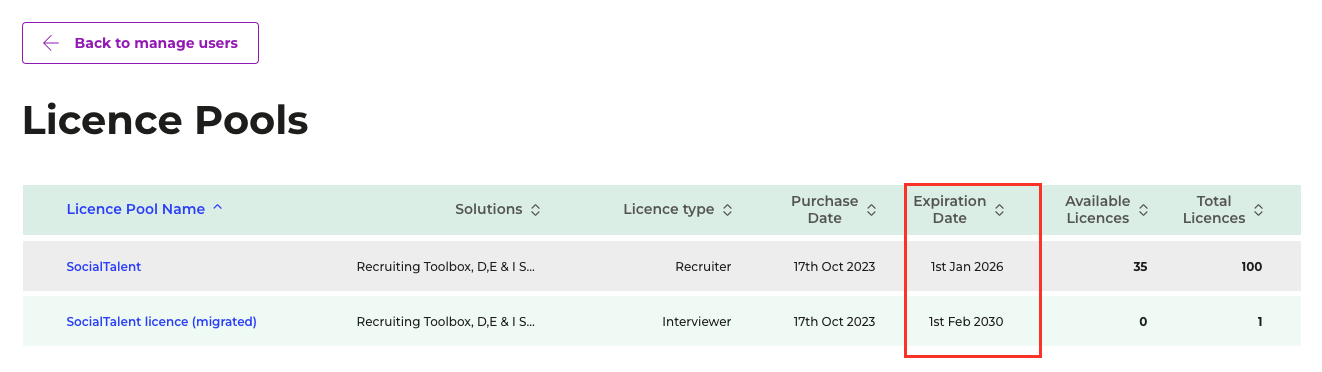The height and width of the screenshot is (372, 1322).
Task: Select the Licence Pool Name column header
Action: pyautogui.click(x=136, y=209)
